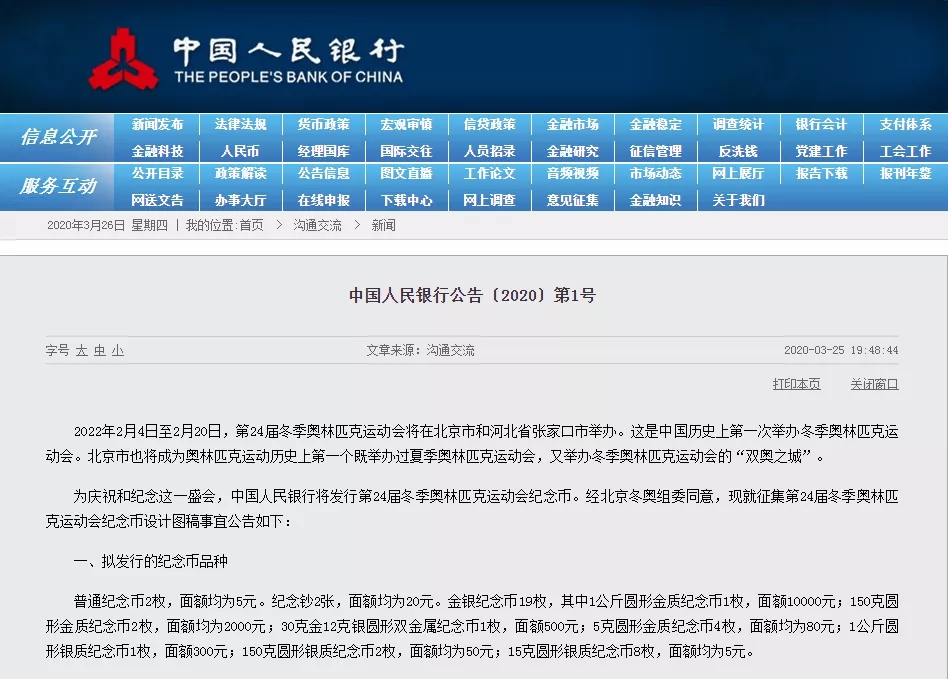This screenshot has height=679, width=948.
Task: Click the timestamp 2020-03-25 19:48:44
Action: tap(841, 351)
